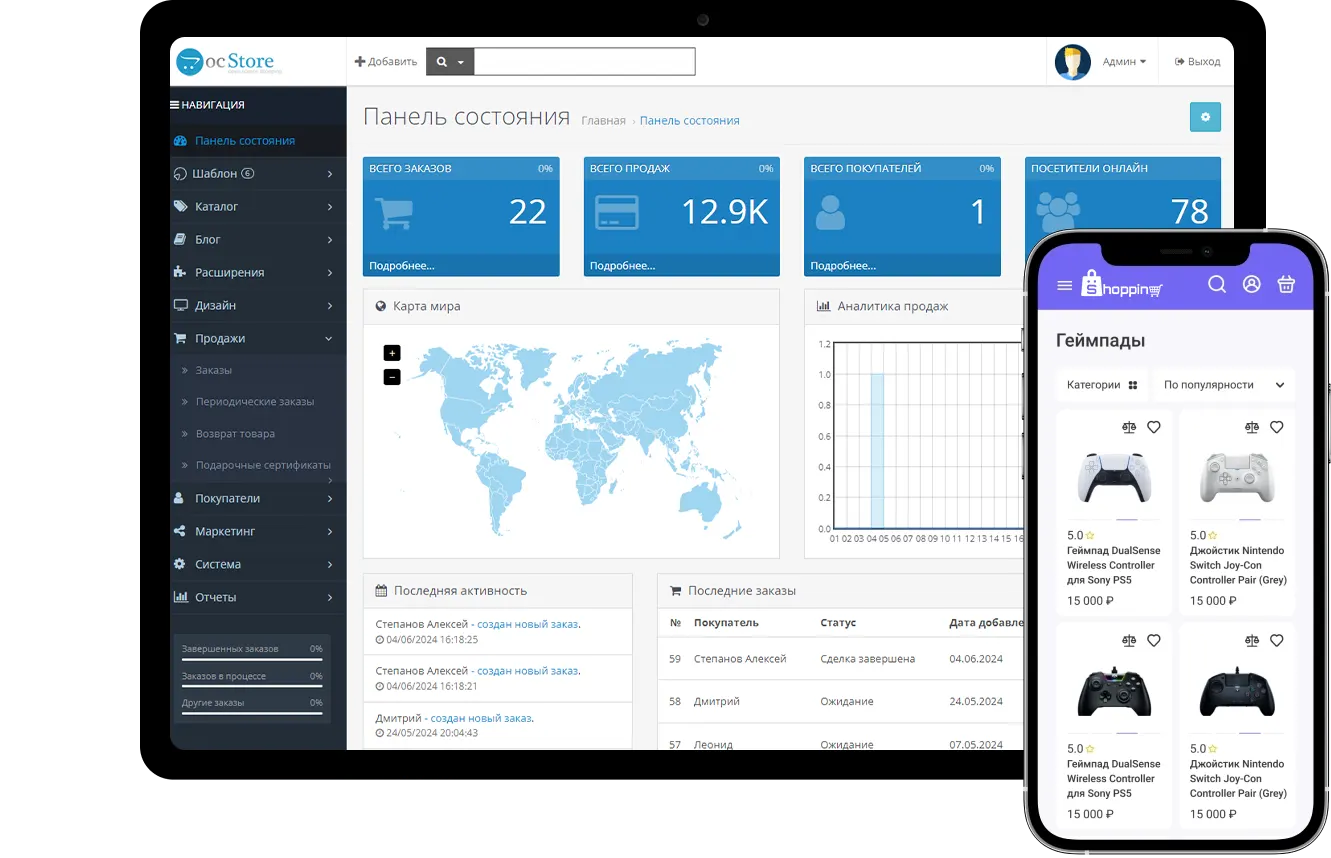Open the search type dropdown

point(450,62)
